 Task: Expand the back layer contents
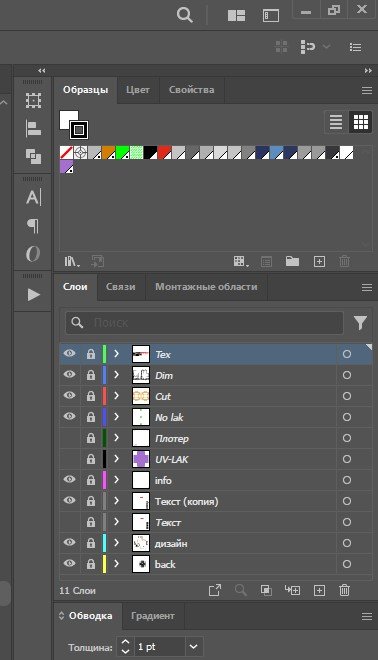(x=117, y=564)
